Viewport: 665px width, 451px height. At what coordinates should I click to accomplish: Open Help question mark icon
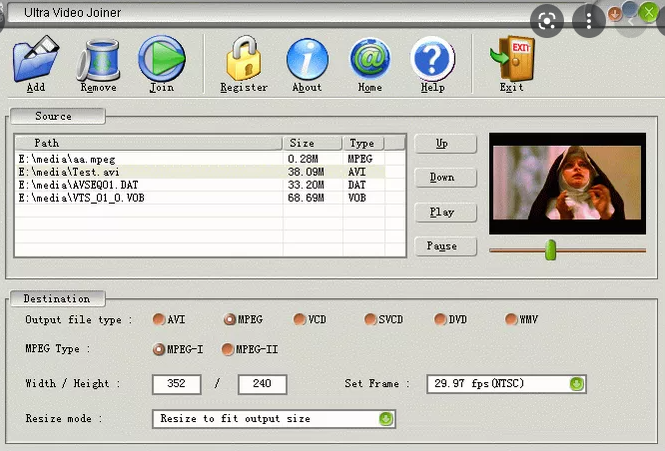click(x=433, y=59)
